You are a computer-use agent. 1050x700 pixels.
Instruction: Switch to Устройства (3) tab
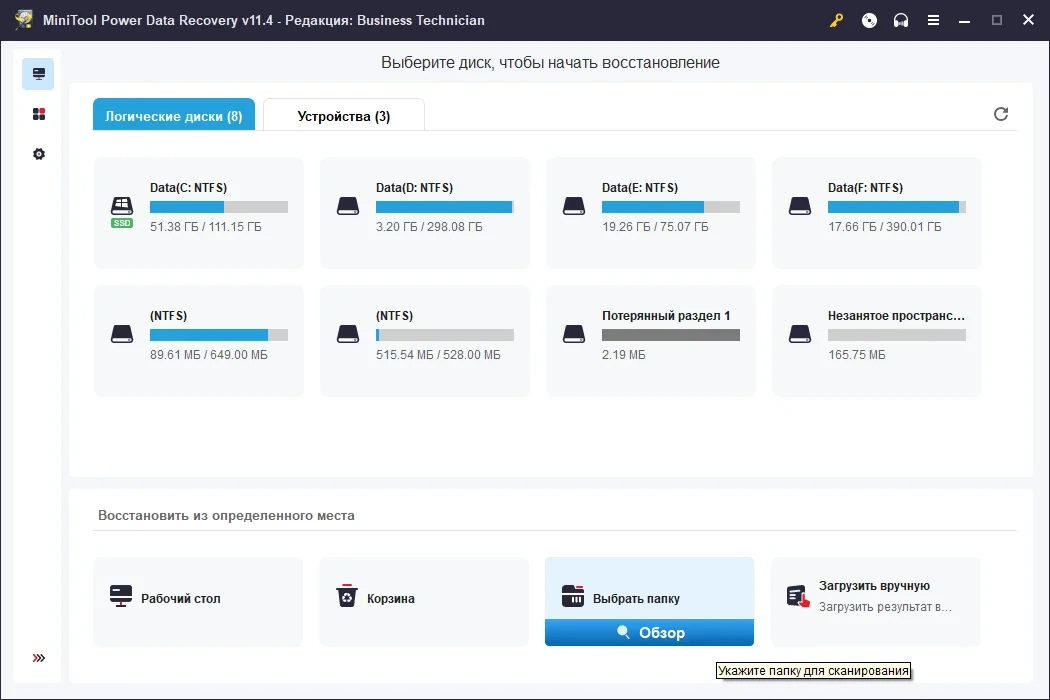(344, 115)
